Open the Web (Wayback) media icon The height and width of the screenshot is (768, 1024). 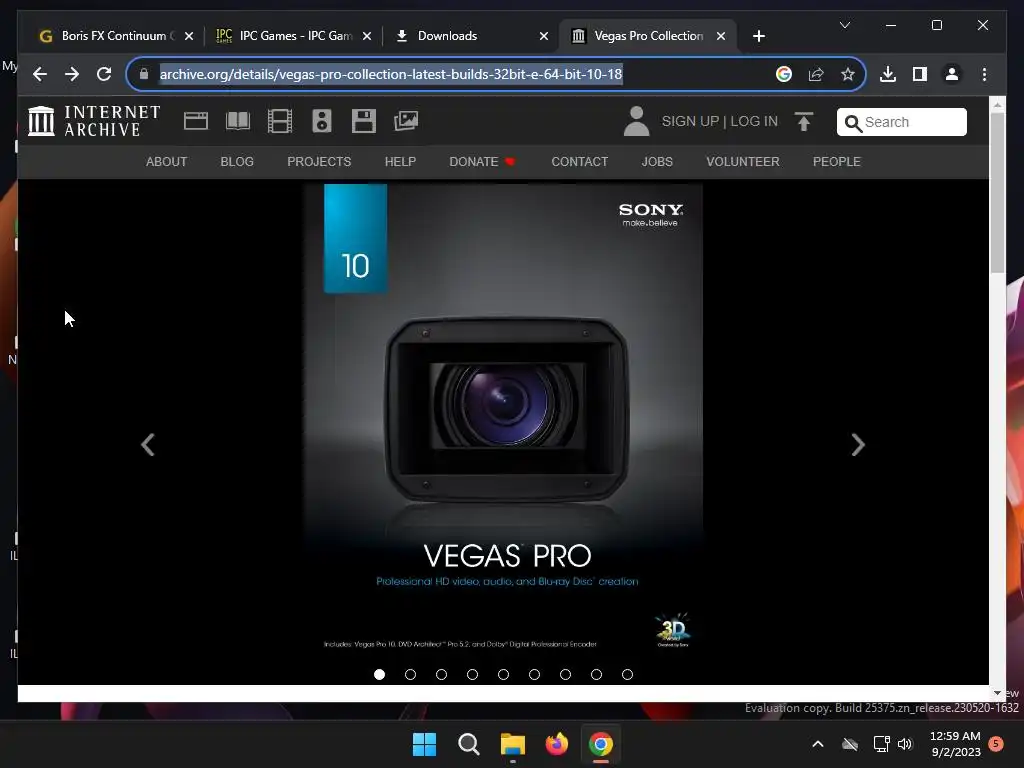[196, 121]
